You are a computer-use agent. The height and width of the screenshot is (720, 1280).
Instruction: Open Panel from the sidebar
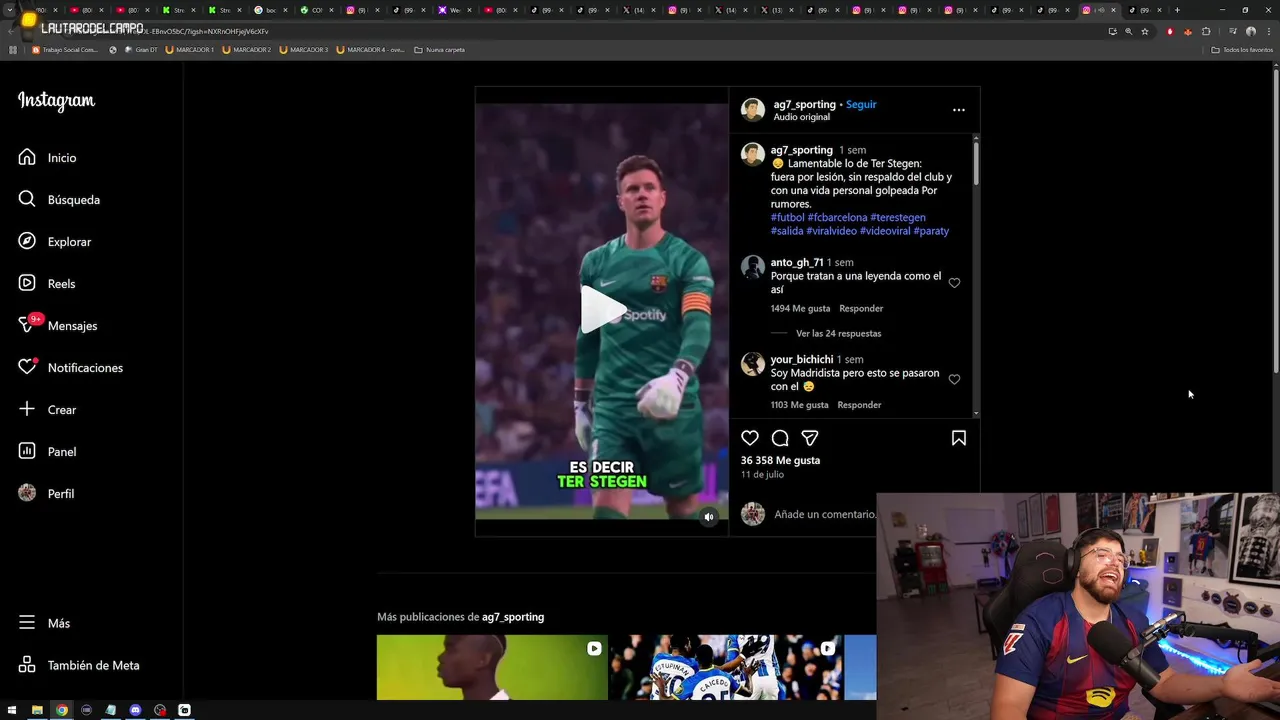click(x=47, y=452)
